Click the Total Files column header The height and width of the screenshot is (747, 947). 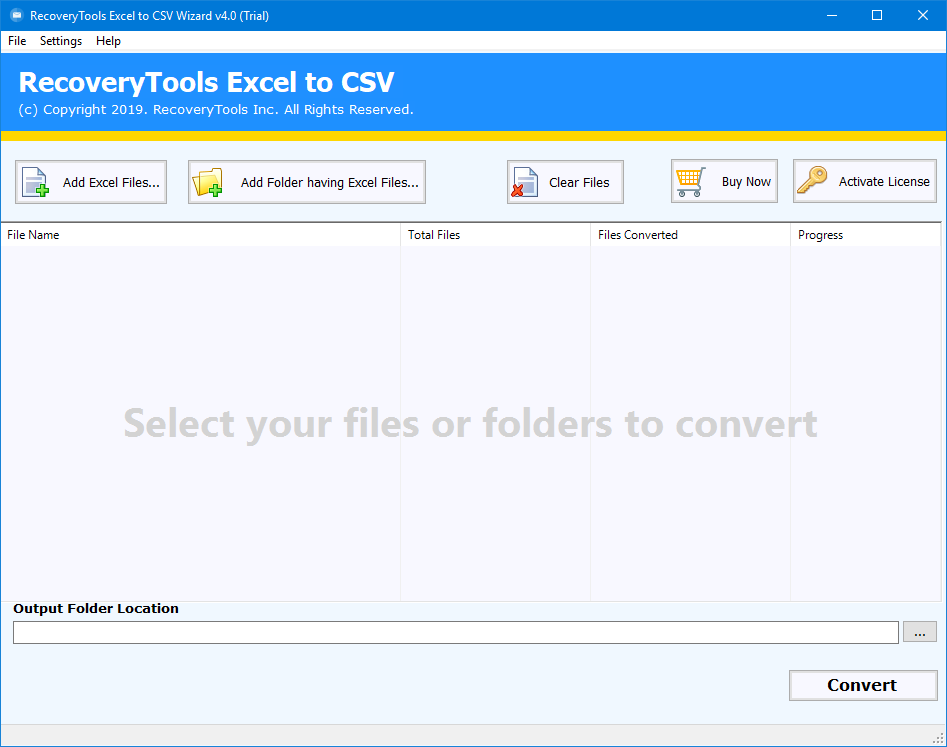[495, 235]
